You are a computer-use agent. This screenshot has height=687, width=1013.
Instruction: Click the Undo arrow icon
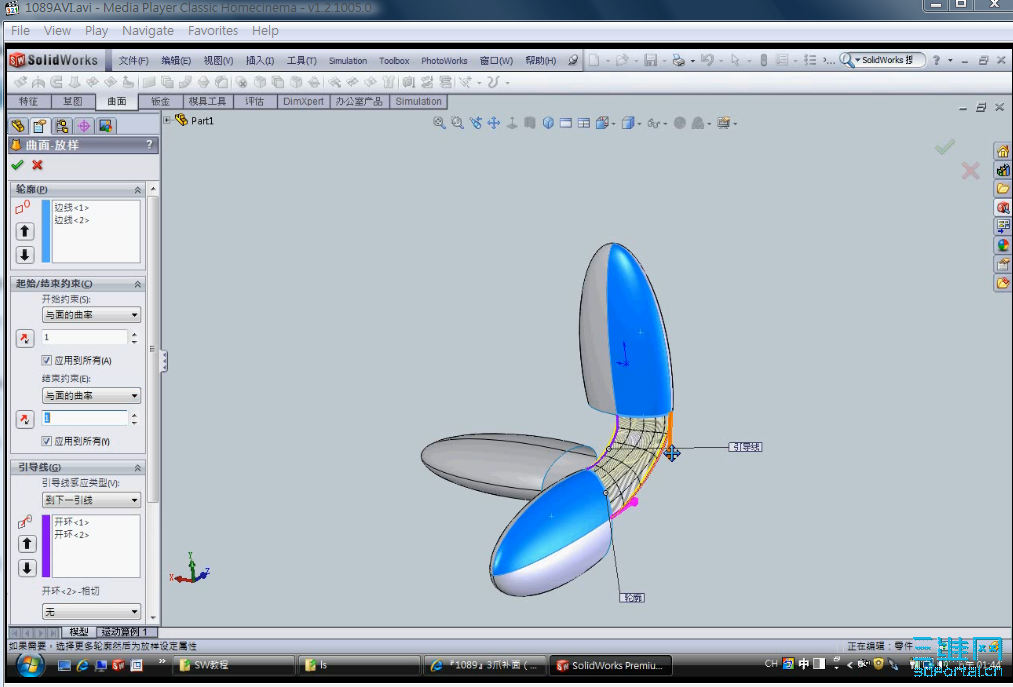tap(707, 60)
